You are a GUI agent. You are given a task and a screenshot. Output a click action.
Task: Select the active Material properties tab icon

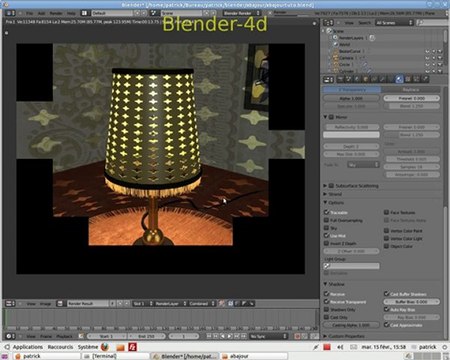coord(399,79)
